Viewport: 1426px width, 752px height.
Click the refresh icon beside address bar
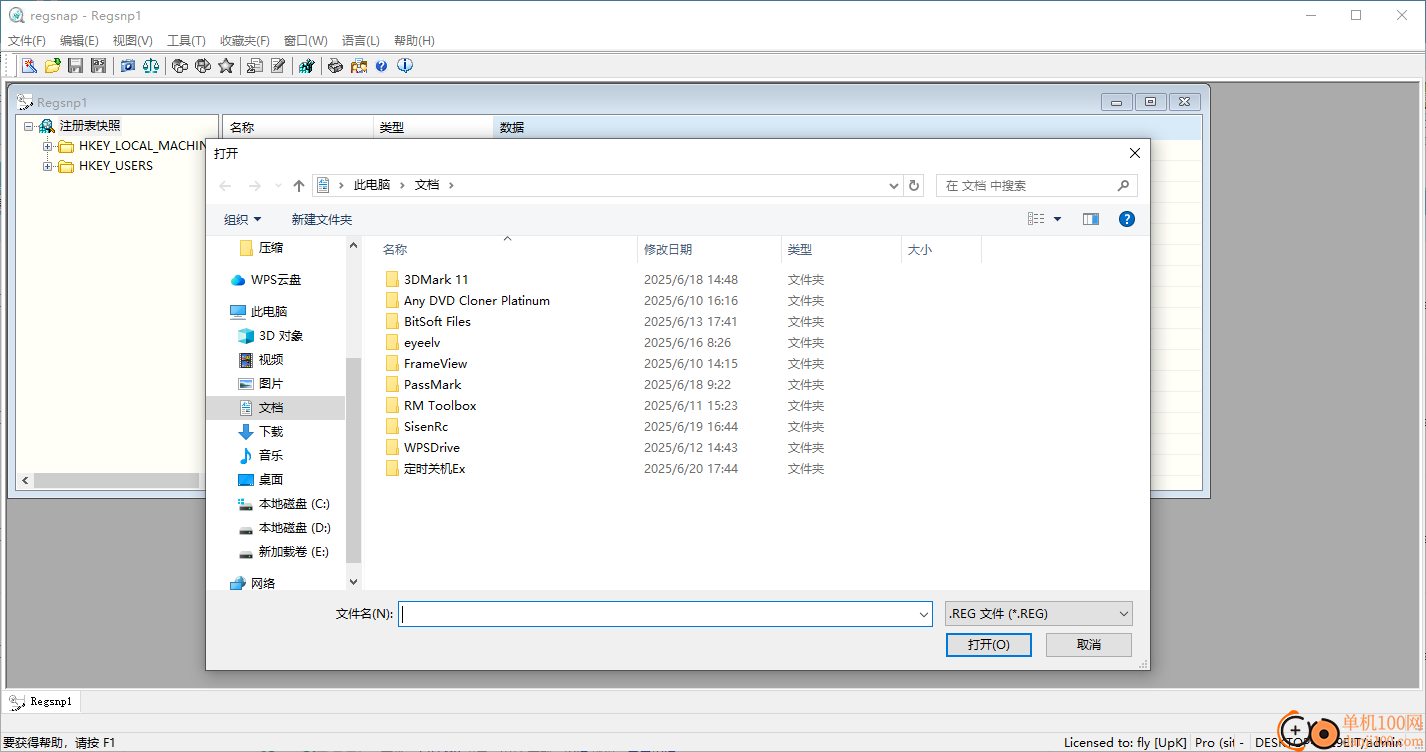click(x=914, y=185)
